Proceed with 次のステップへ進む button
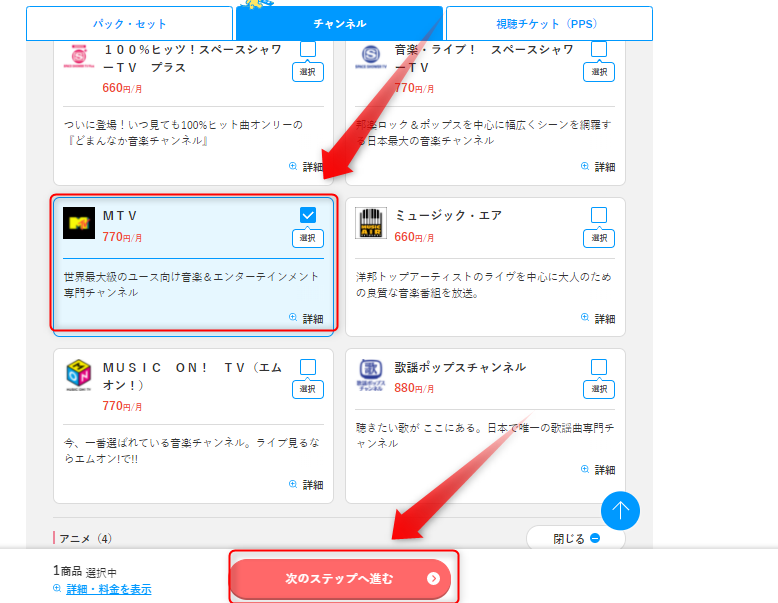Screen dimensions: 778x603 coord(340,579)
